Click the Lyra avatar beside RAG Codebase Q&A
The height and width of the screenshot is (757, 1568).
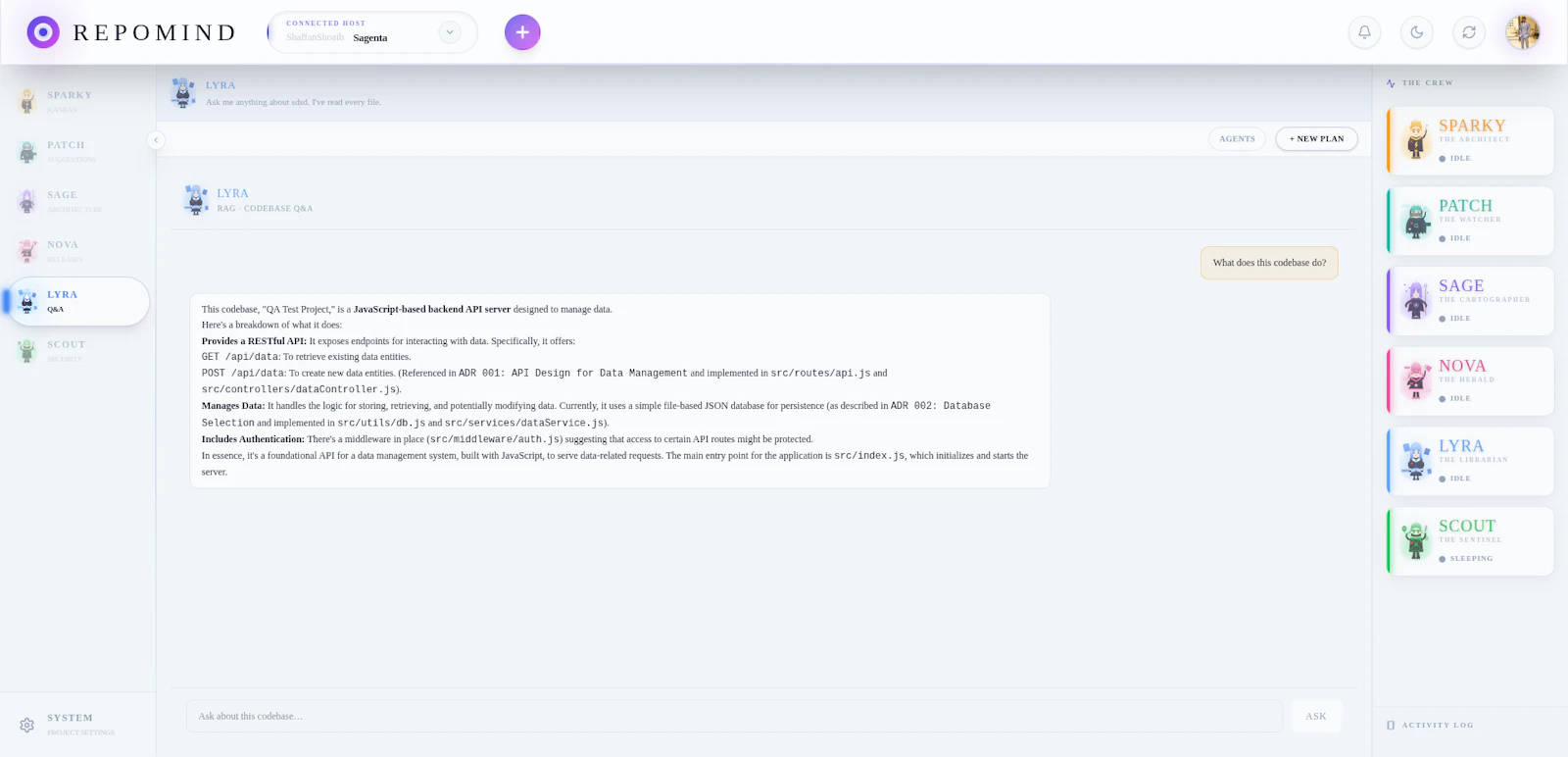[196, 200]
